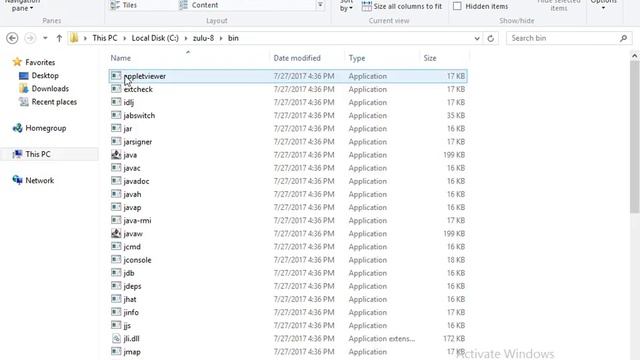640x360 pixels.
Task: Go up one folder level
Action: point(59,38)
